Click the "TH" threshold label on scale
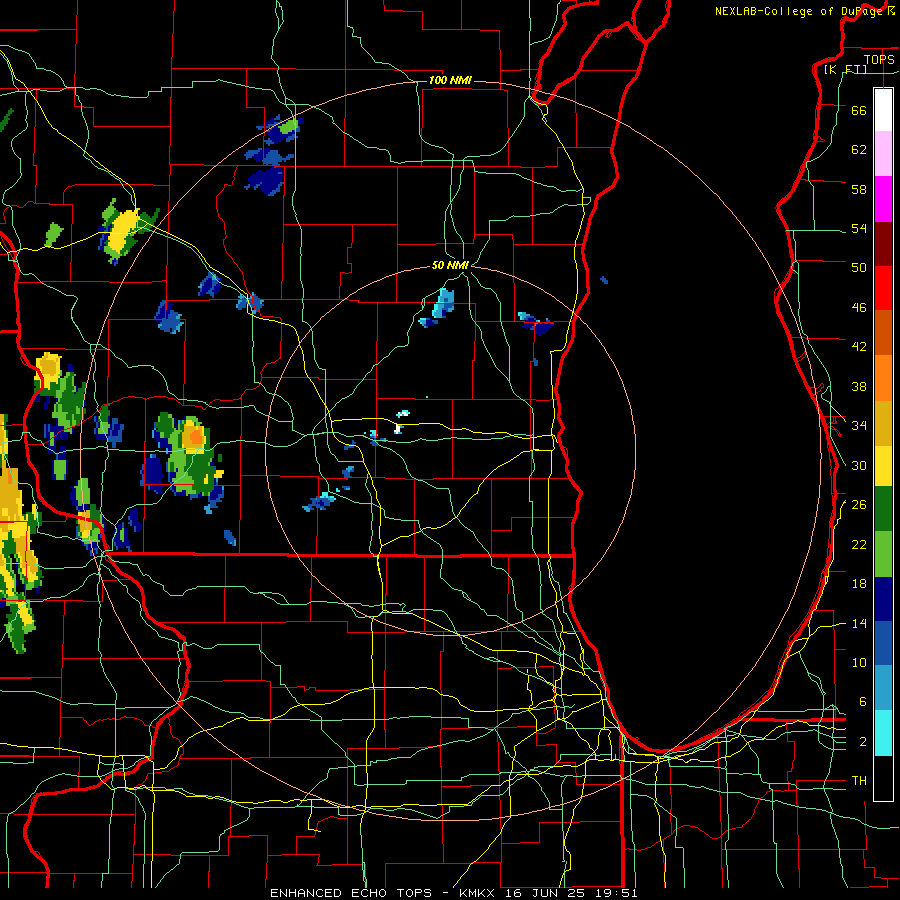This screenshot has width=900, height=900. [859, 780]
